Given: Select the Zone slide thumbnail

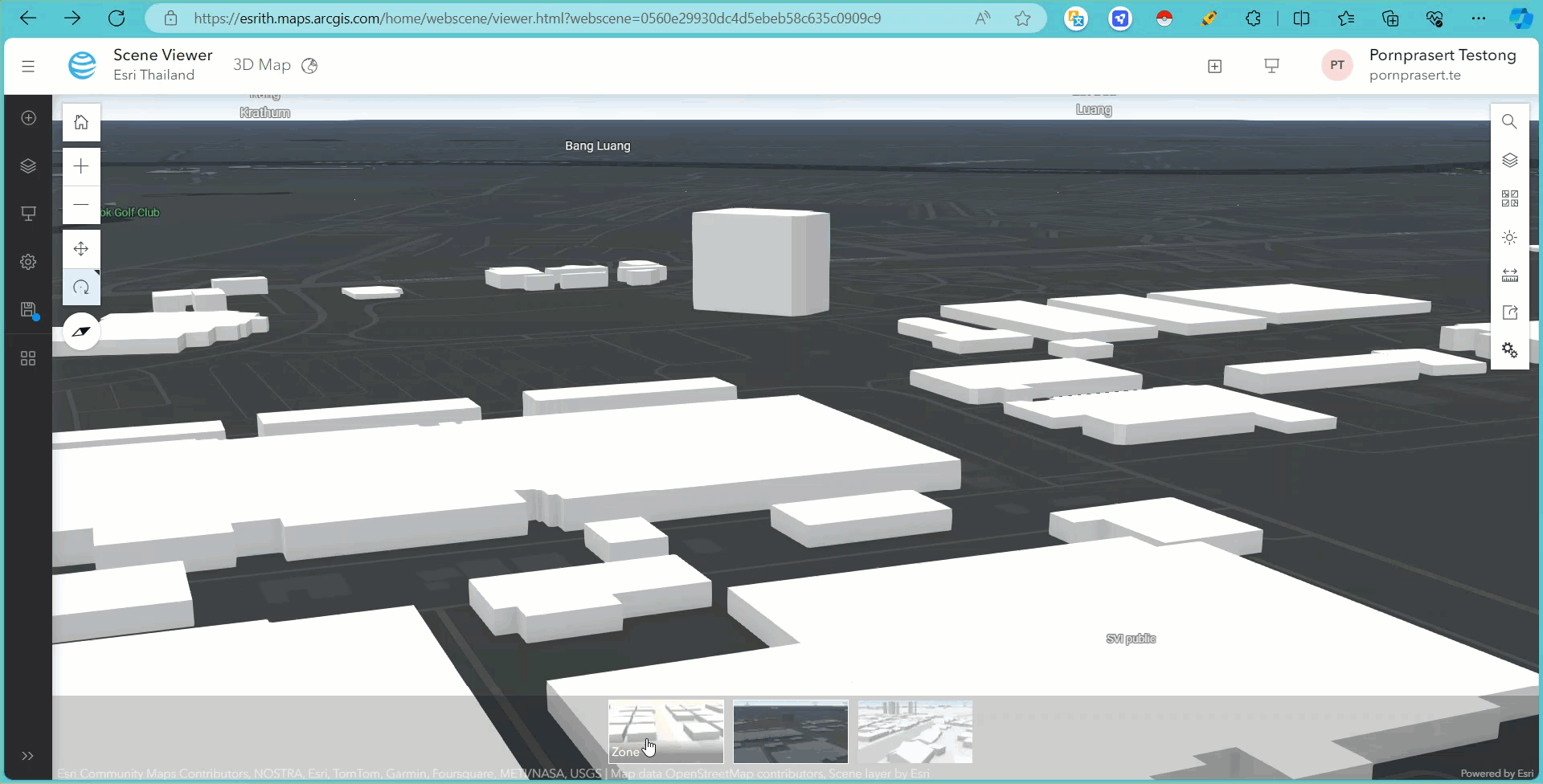Looking at the screenshot, I should [x=665, y=731].
